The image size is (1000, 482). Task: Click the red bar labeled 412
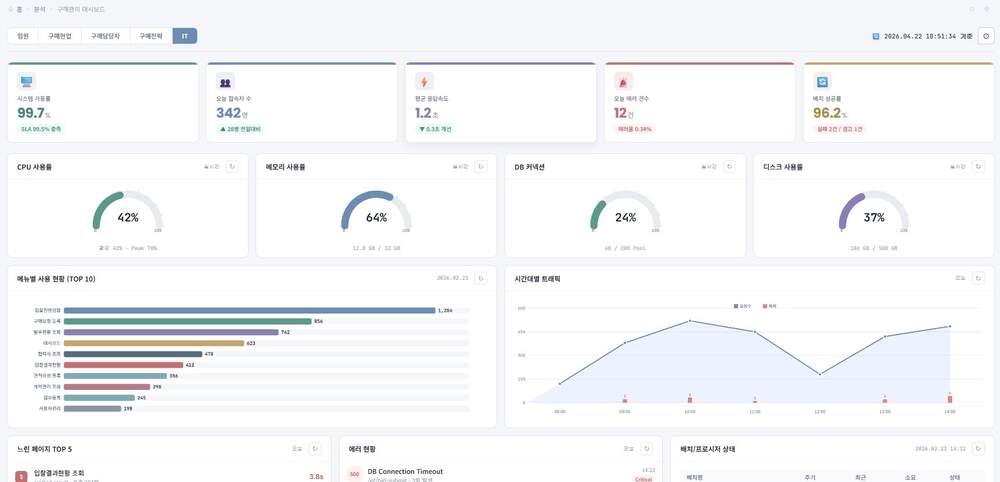[x=123, y=365]
